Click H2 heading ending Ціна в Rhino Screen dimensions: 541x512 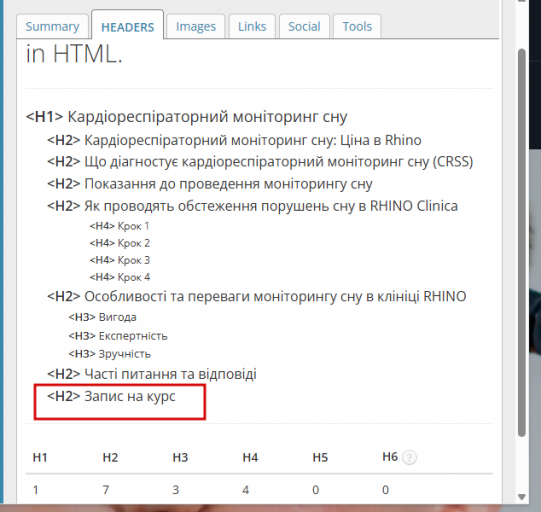click(234, 140)
